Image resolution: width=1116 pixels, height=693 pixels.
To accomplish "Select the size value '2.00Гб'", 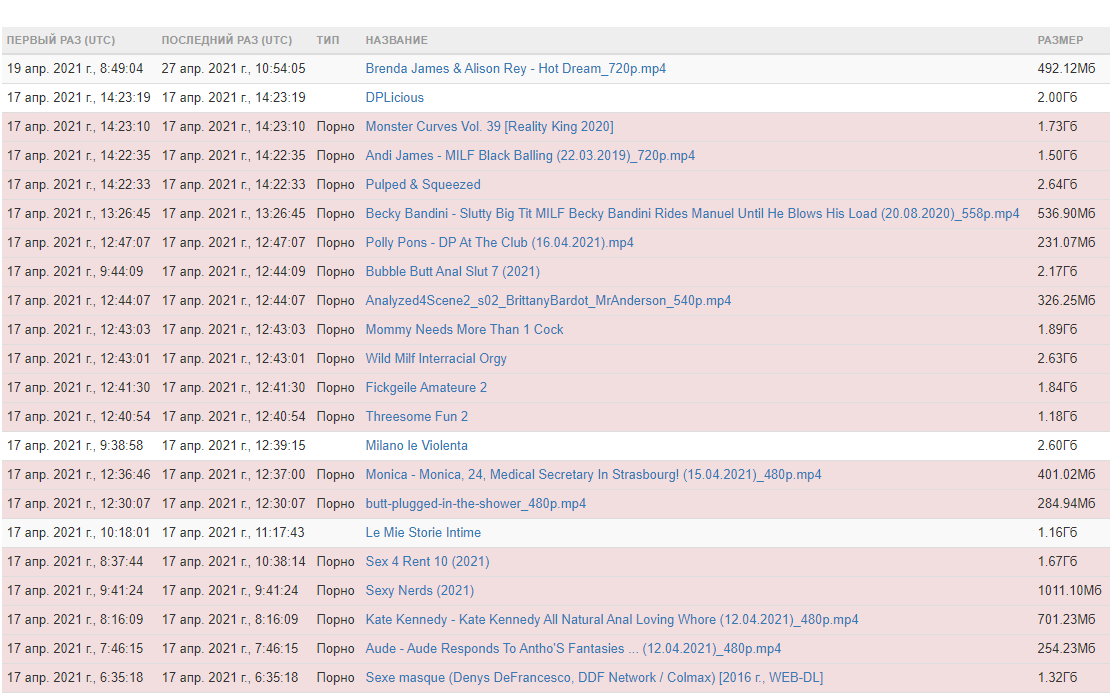I will pyautogui.click(x=1057, y=97).
